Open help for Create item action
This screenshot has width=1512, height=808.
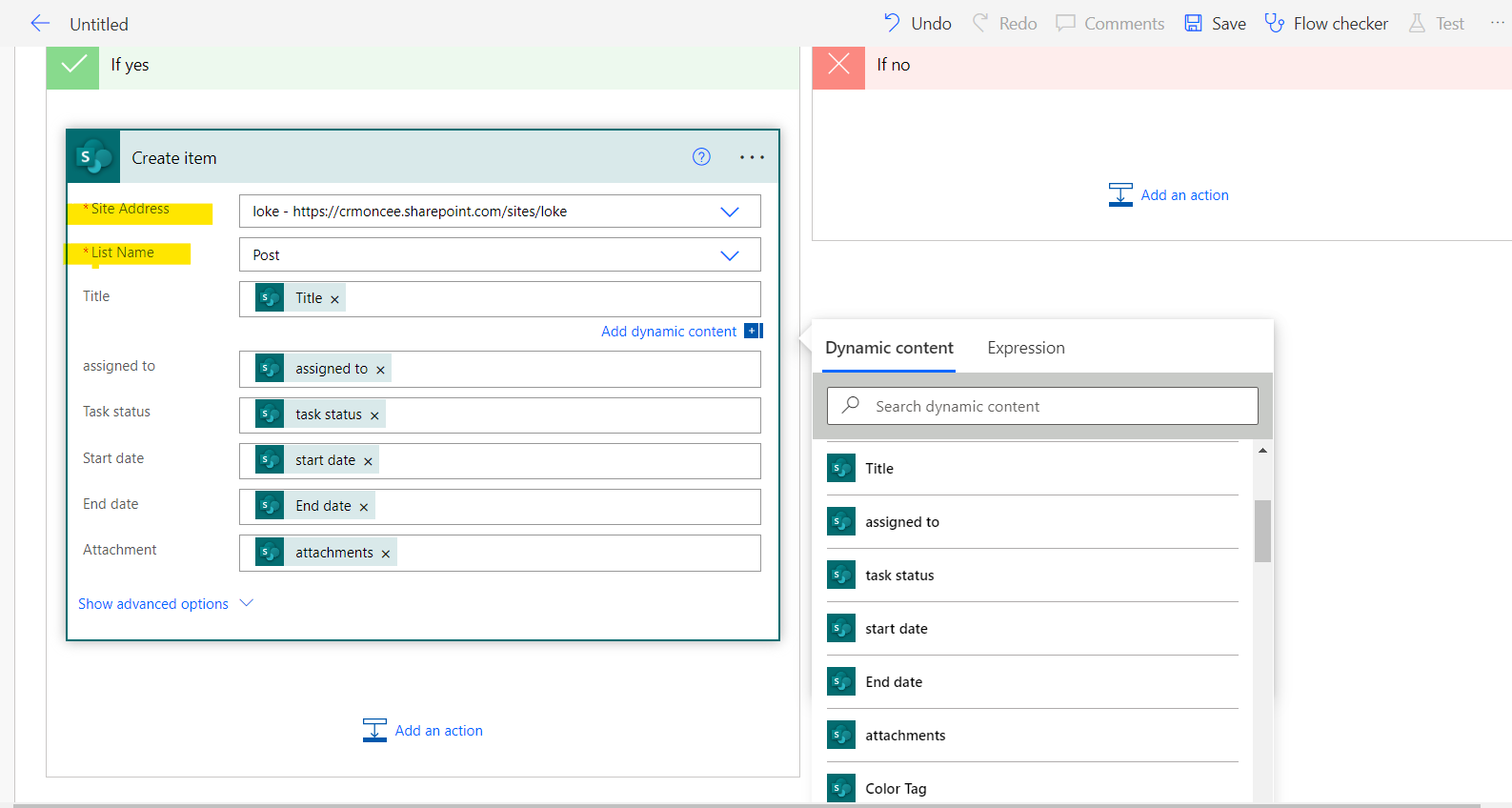pyautogui.click(x=701, y=157)
